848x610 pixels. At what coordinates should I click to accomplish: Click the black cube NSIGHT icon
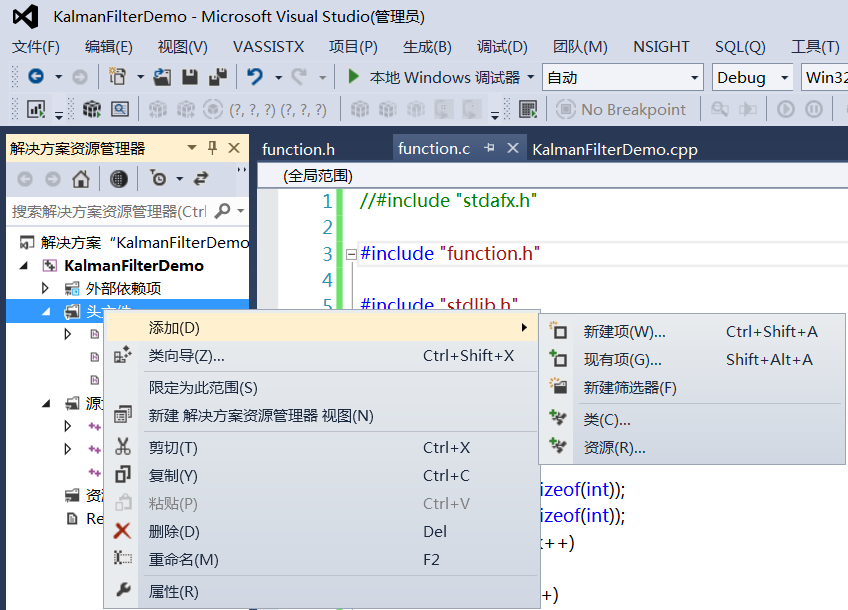[x=92, y=109]
